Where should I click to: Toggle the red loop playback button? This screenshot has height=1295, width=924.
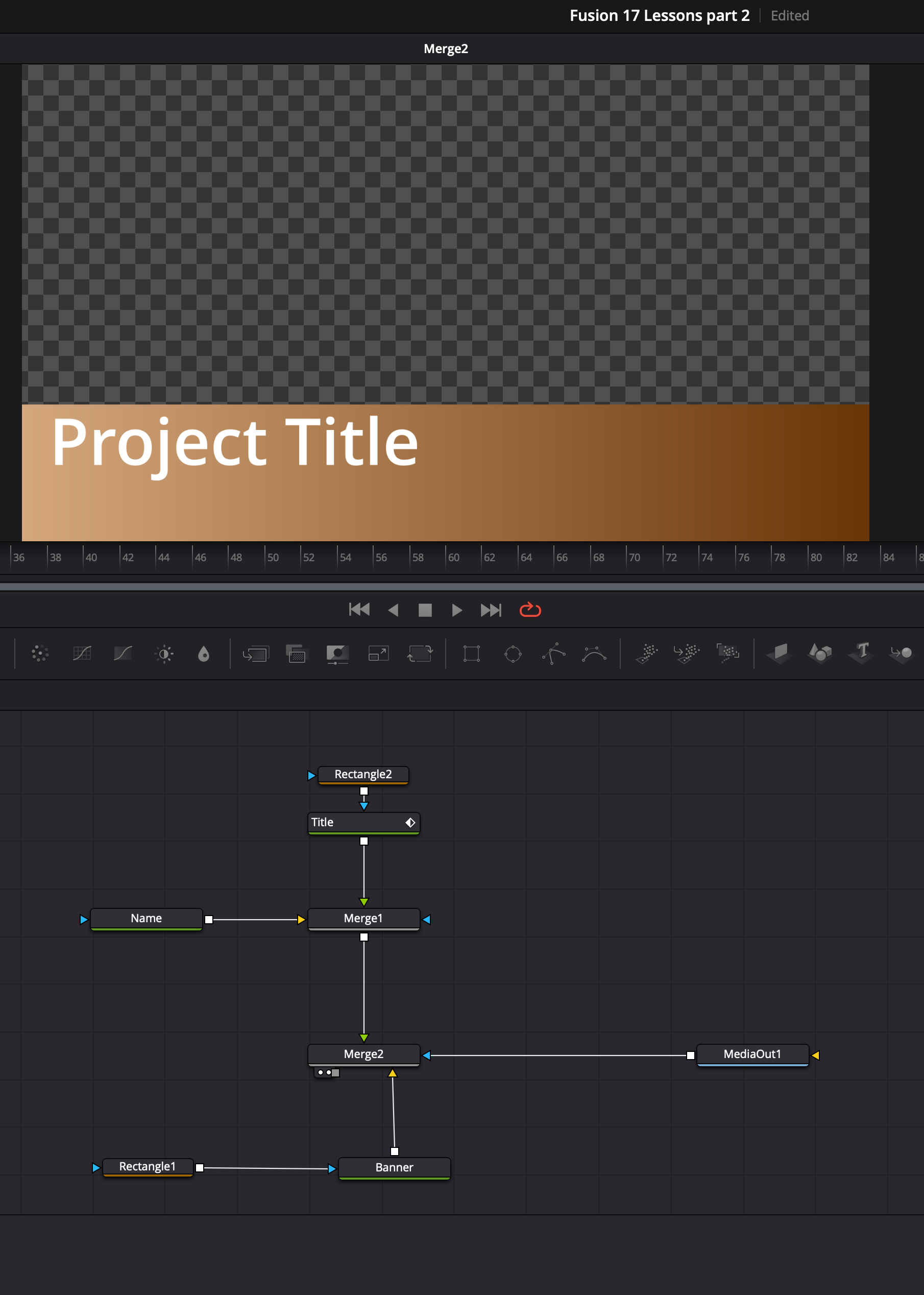click(x=530, y=610)
